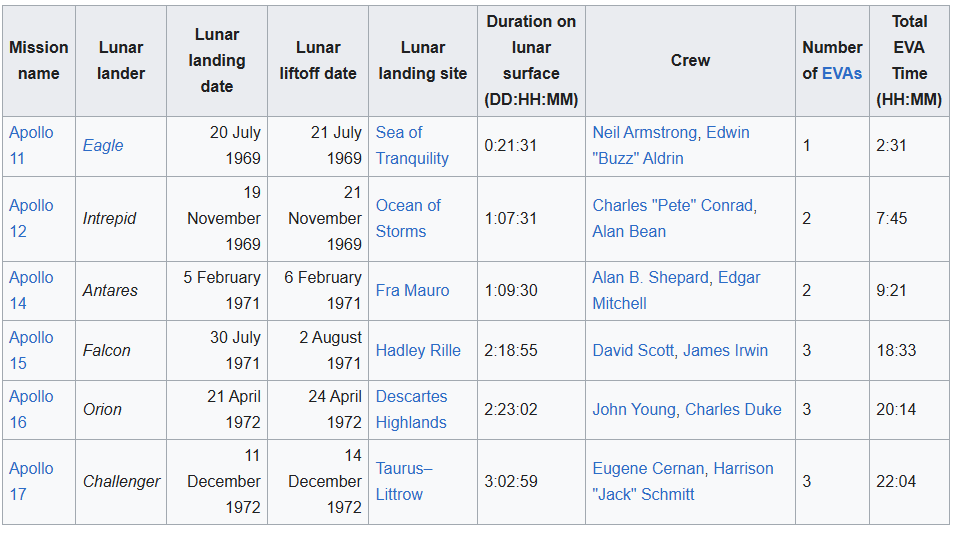The image size is (958, 534).
Task: Click the EVAs link in header
Action: pyautogui.click(x=841, y=73)
